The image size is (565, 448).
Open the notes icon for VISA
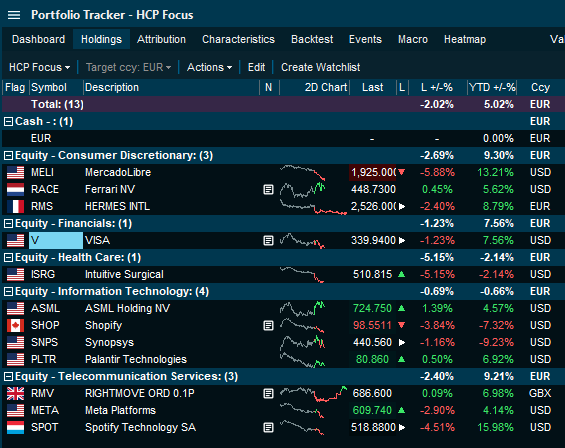pos(268,240)
